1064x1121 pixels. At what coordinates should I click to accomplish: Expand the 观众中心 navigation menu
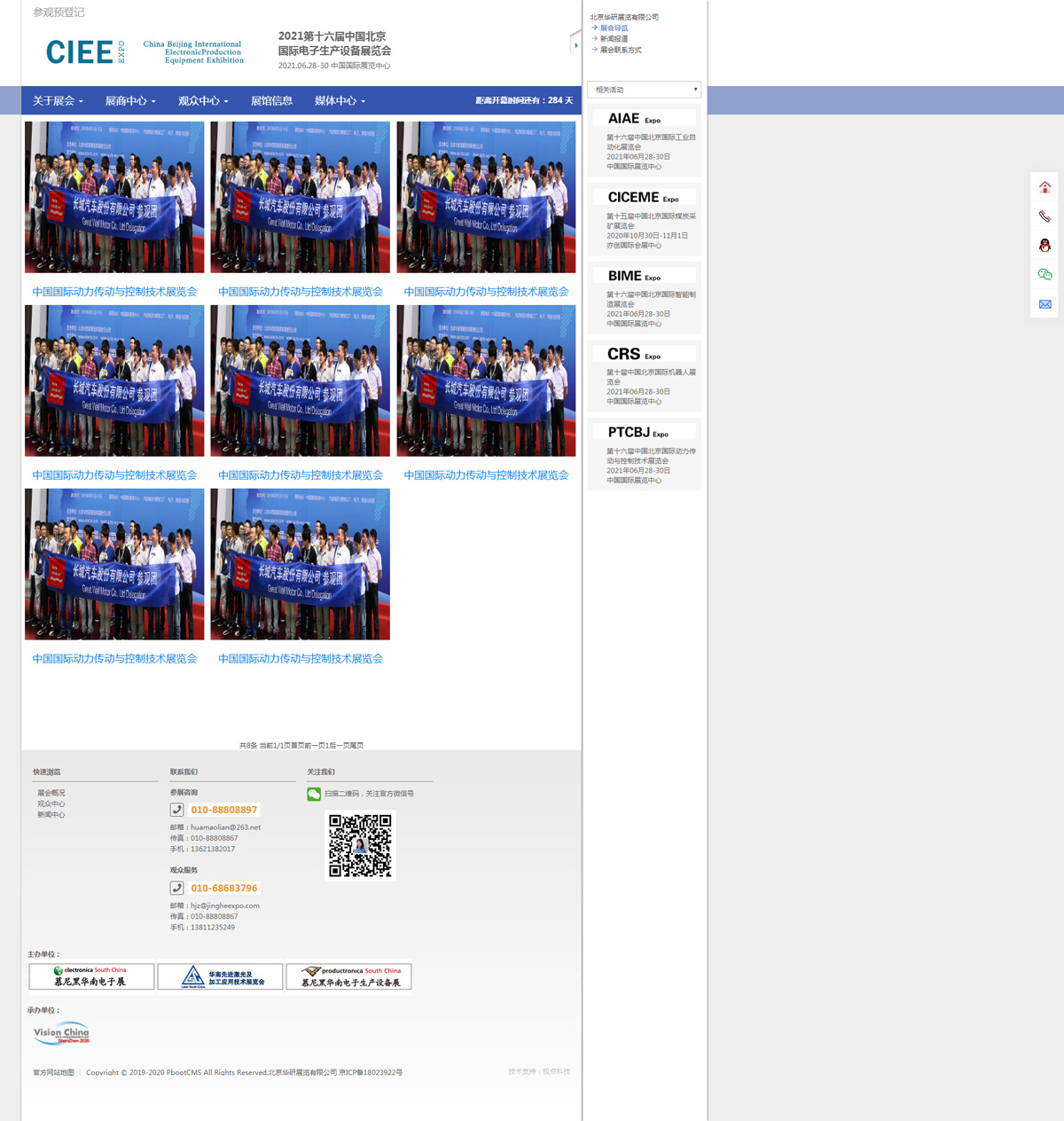[x=203, y=101]
